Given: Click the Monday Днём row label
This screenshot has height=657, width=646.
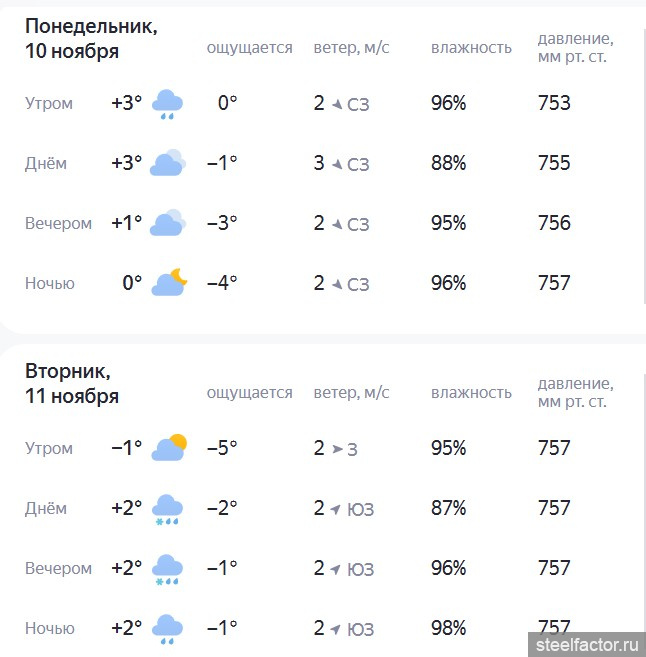Looking at the screenshot, I should (46, 164).
